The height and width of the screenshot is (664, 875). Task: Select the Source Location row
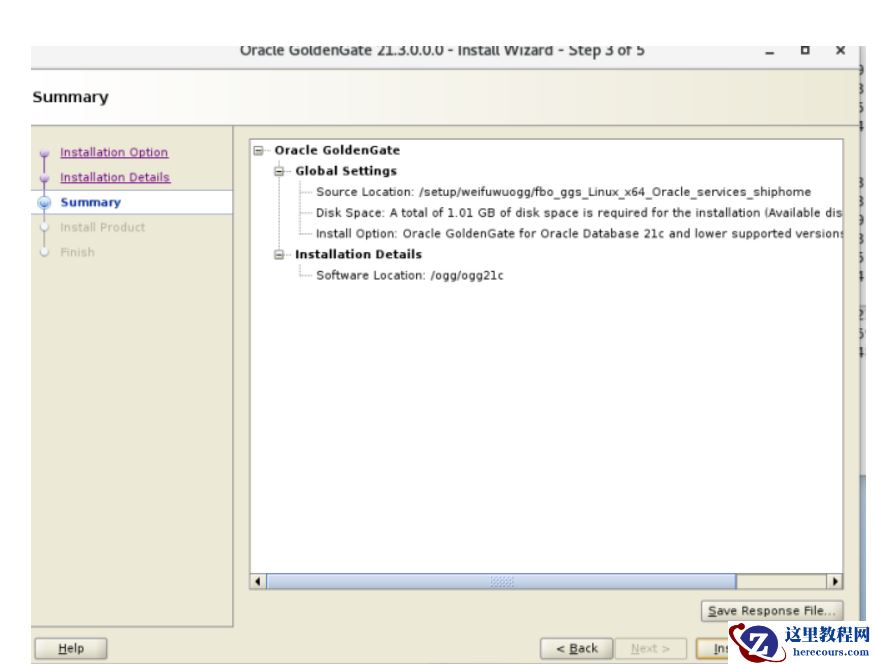click(x=563, y=192)
